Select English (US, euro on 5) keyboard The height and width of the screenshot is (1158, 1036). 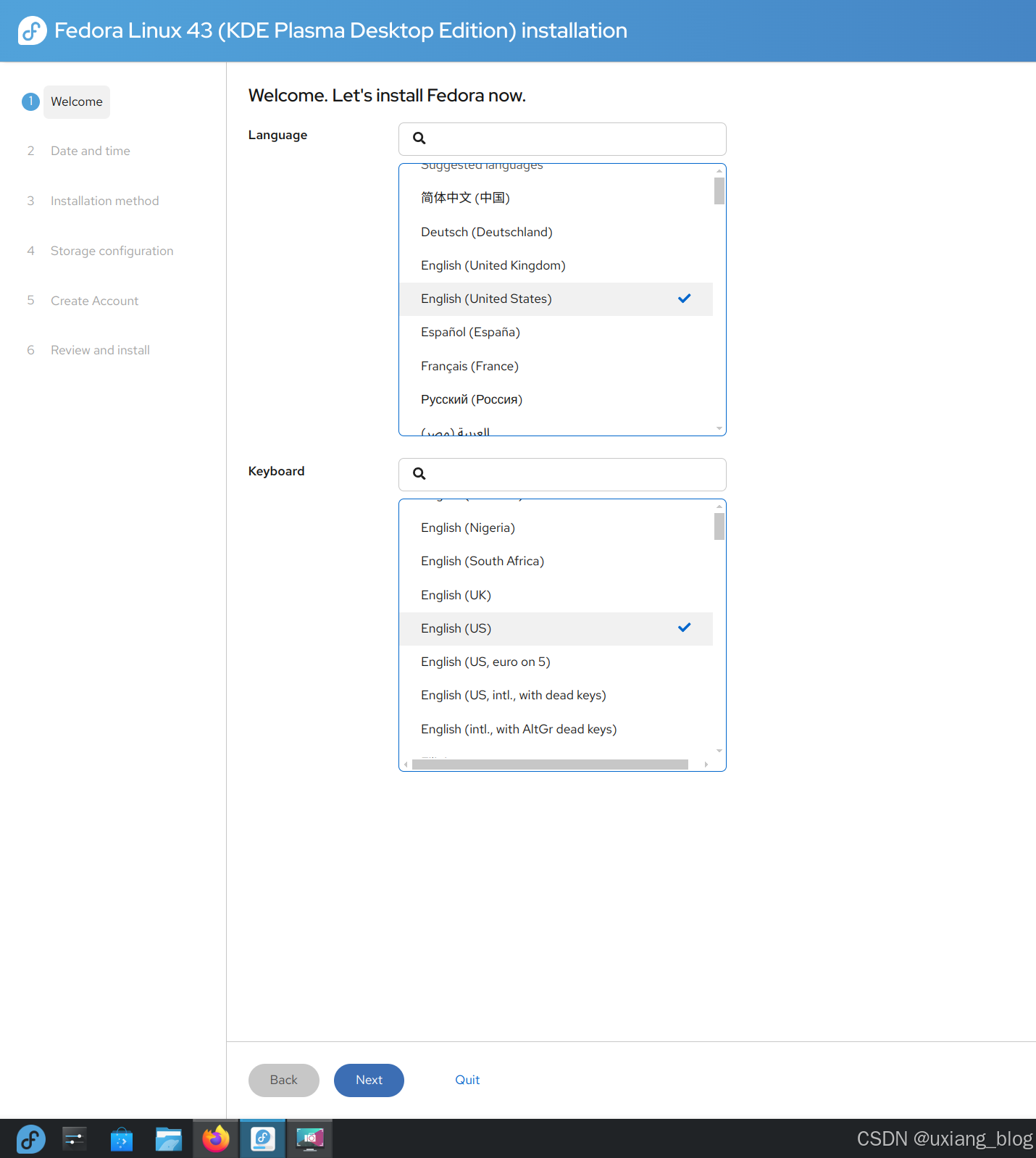[x=556, y=662]
